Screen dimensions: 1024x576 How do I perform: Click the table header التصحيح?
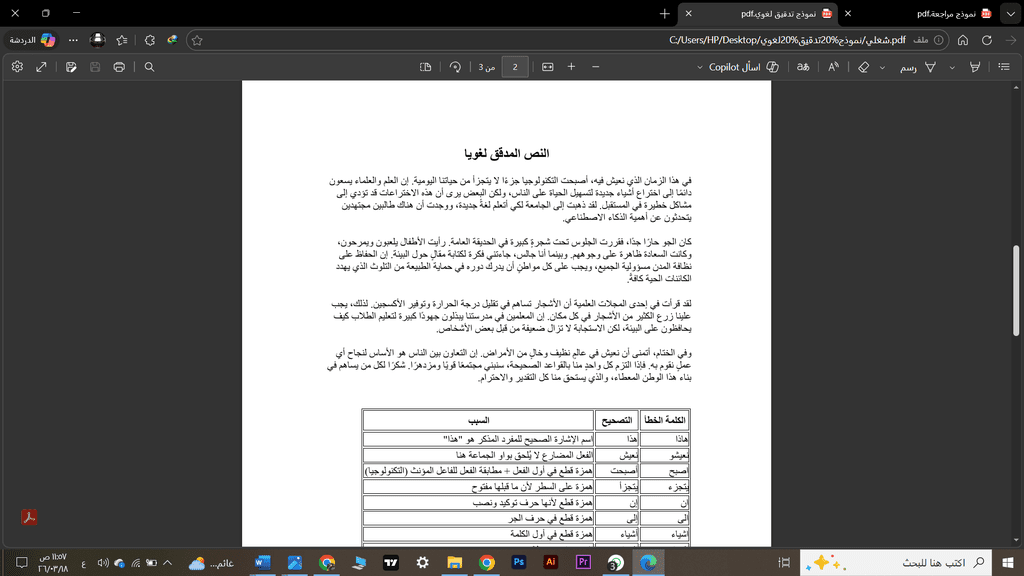coord(617,420)
